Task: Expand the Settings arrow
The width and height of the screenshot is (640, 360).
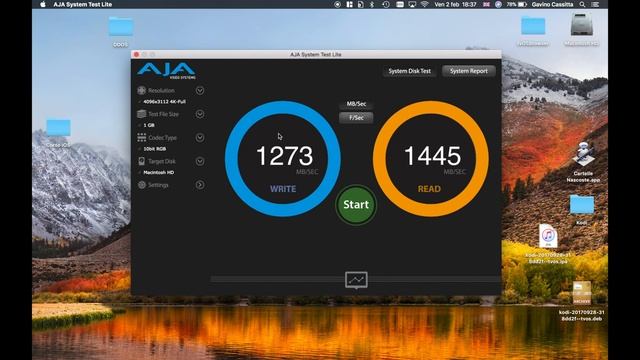Action: point(200,185)
